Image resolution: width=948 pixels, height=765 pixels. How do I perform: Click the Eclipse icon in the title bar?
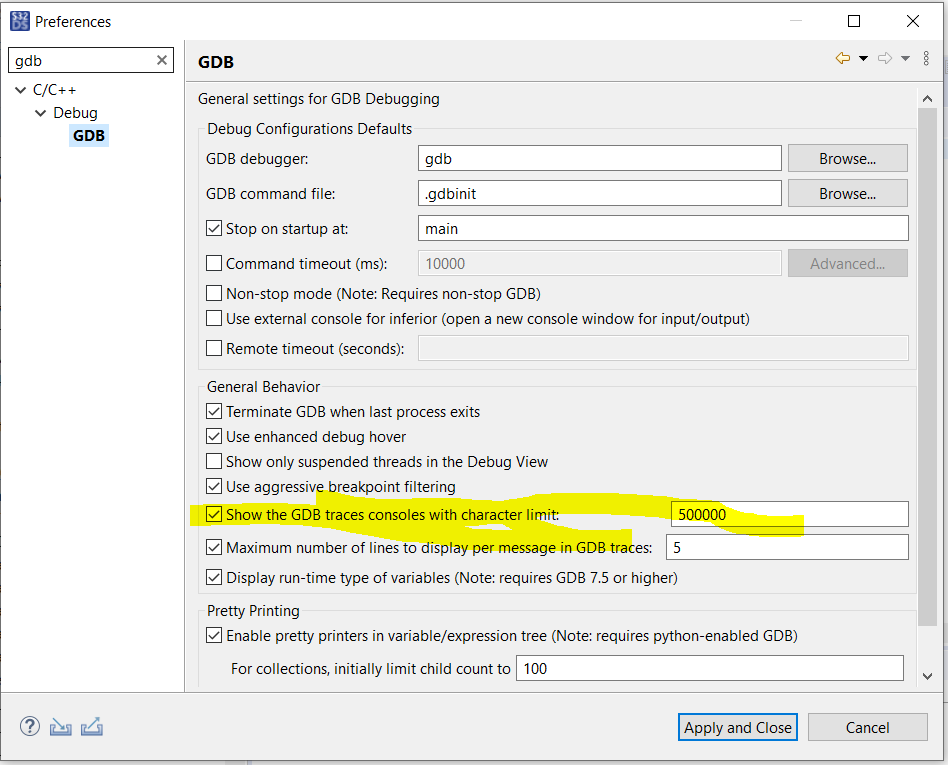pyautogui.click(x=18, y=20)
